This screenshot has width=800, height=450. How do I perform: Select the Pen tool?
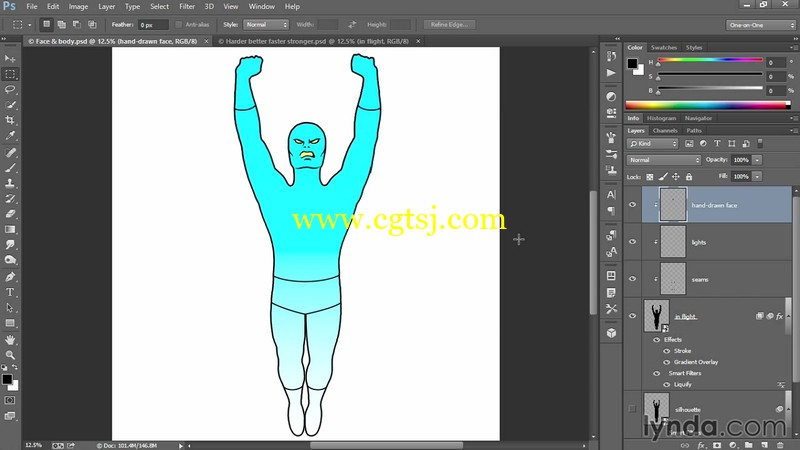[x=10, y=277]
